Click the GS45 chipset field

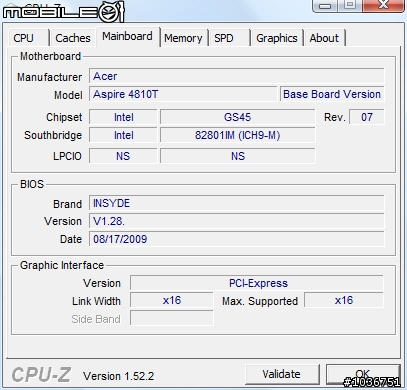click(x=237, y=117)
